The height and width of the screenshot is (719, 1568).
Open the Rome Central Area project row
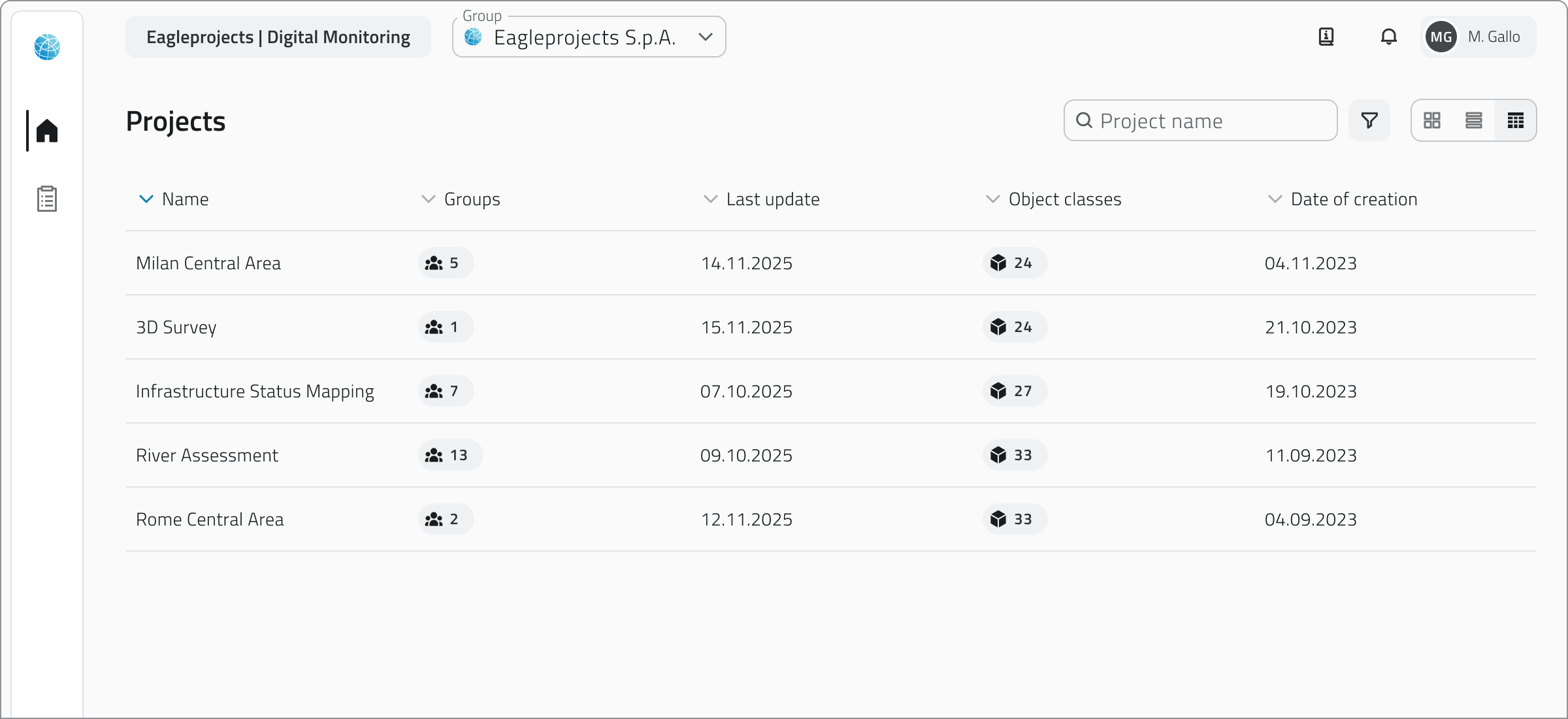(210, 519)
